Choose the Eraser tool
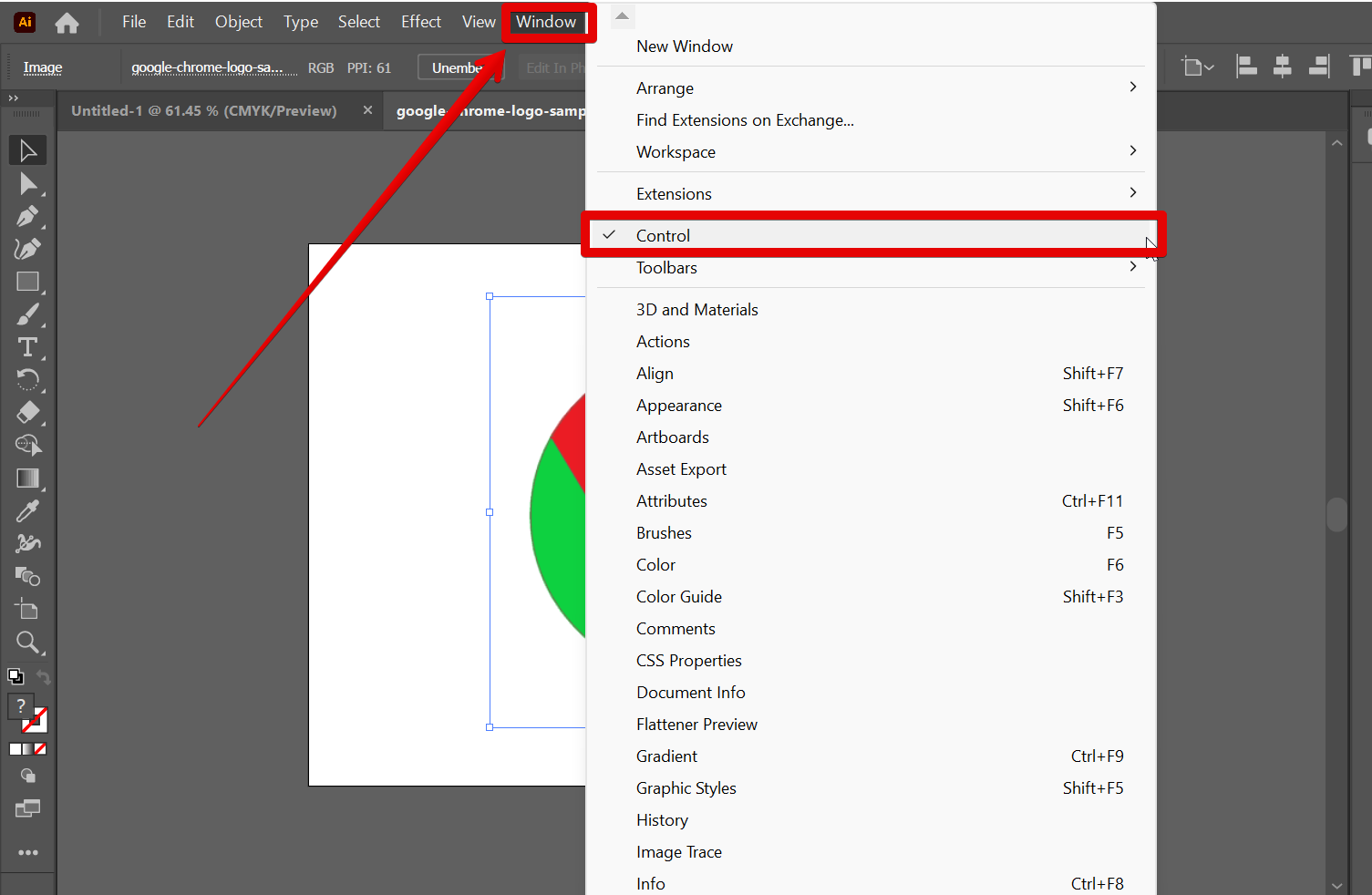This screenshot has width=1372, height=895. [27, 413]
